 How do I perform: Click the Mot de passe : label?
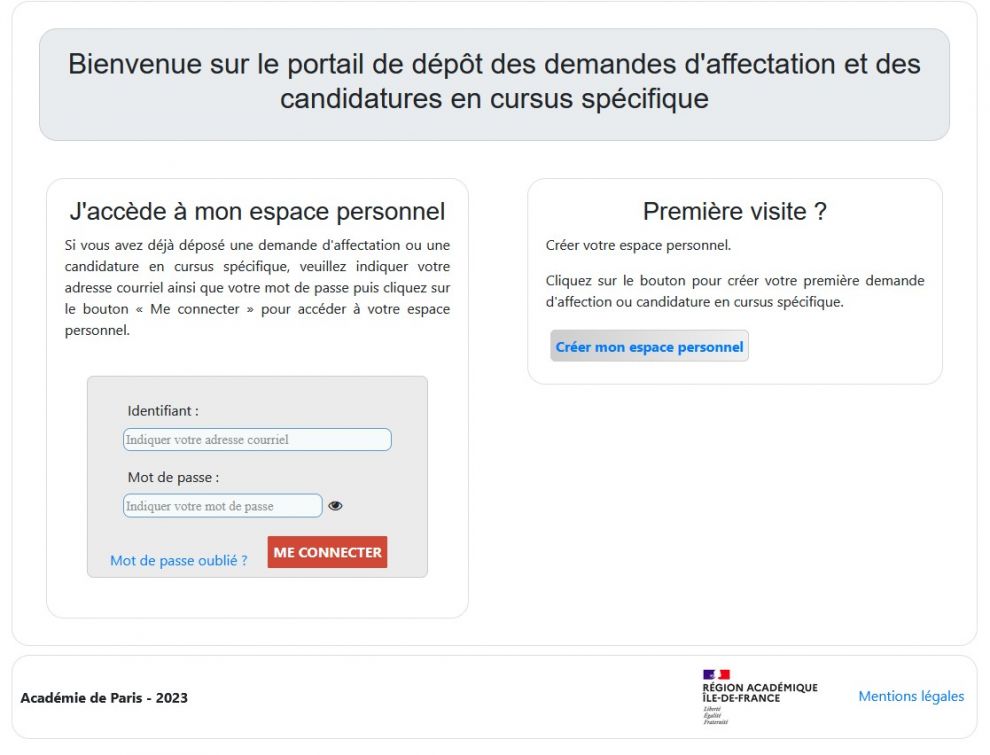point(173,477)
